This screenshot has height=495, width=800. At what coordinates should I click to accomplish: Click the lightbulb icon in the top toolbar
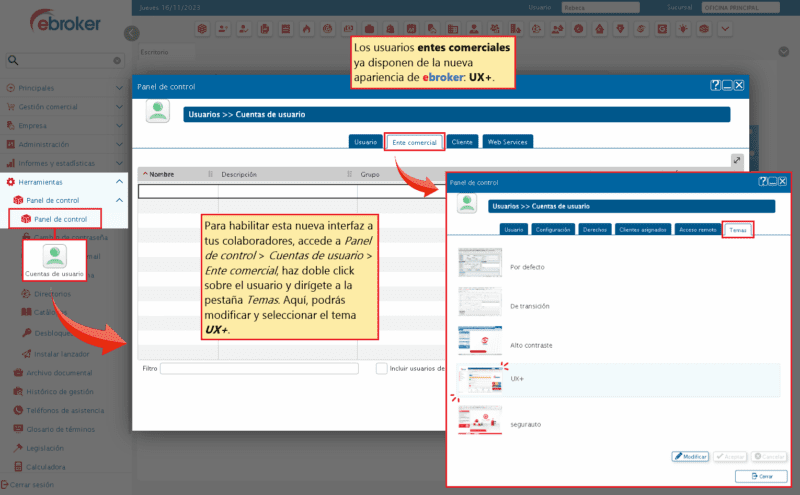coord(683,29)
